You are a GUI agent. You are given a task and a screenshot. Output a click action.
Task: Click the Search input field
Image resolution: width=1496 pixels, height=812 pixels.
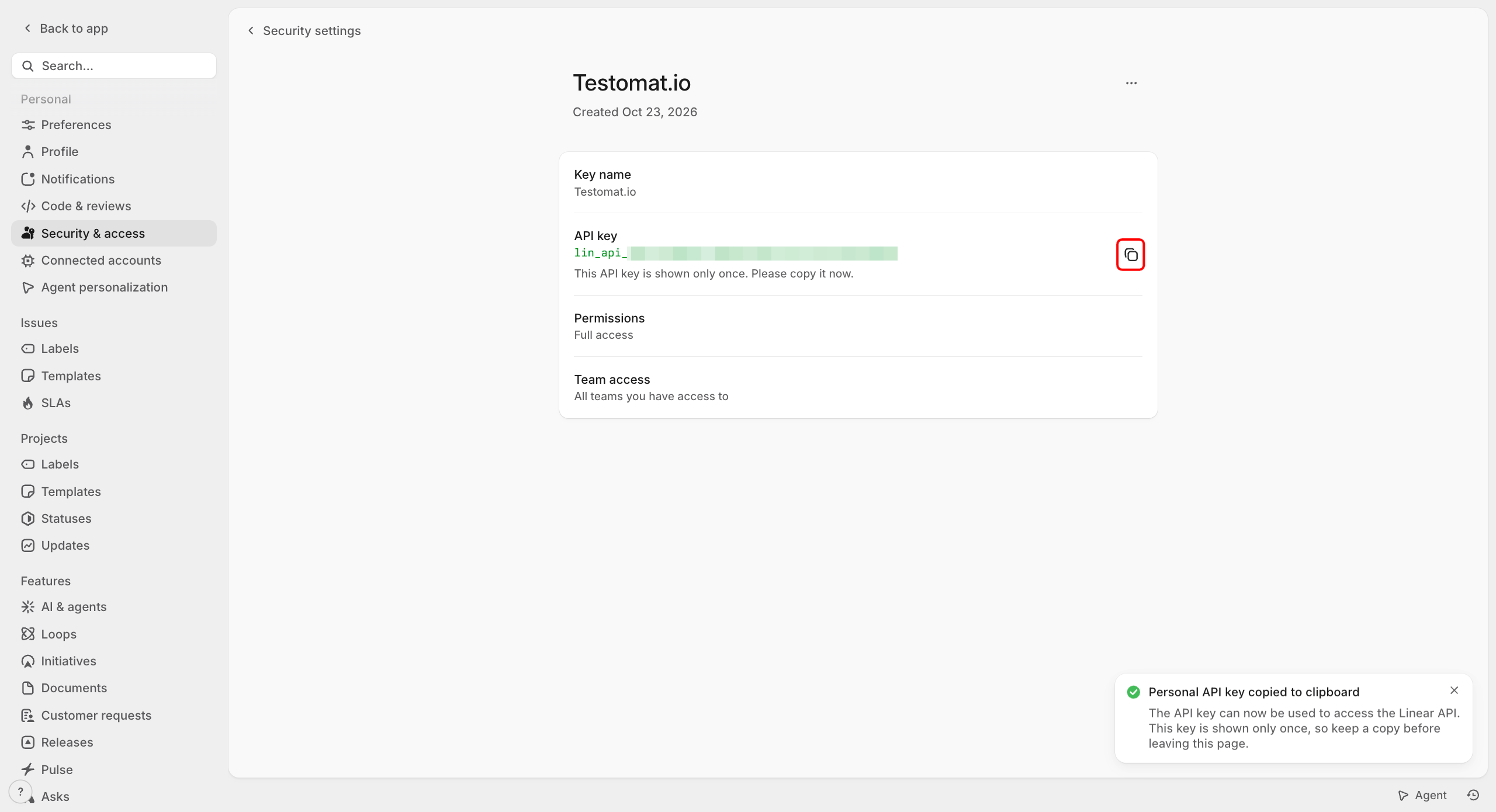point(114,66)
